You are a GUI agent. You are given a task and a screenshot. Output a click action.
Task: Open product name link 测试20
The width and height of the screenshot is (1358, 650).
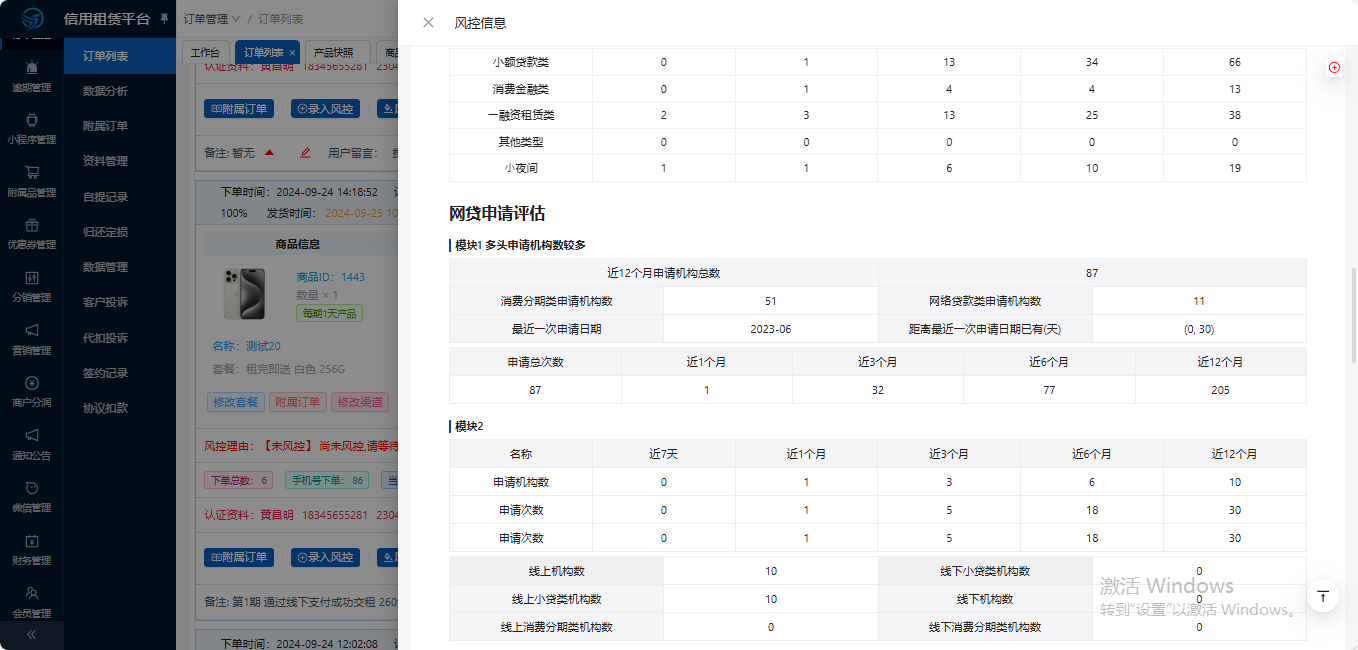point(264,346)
